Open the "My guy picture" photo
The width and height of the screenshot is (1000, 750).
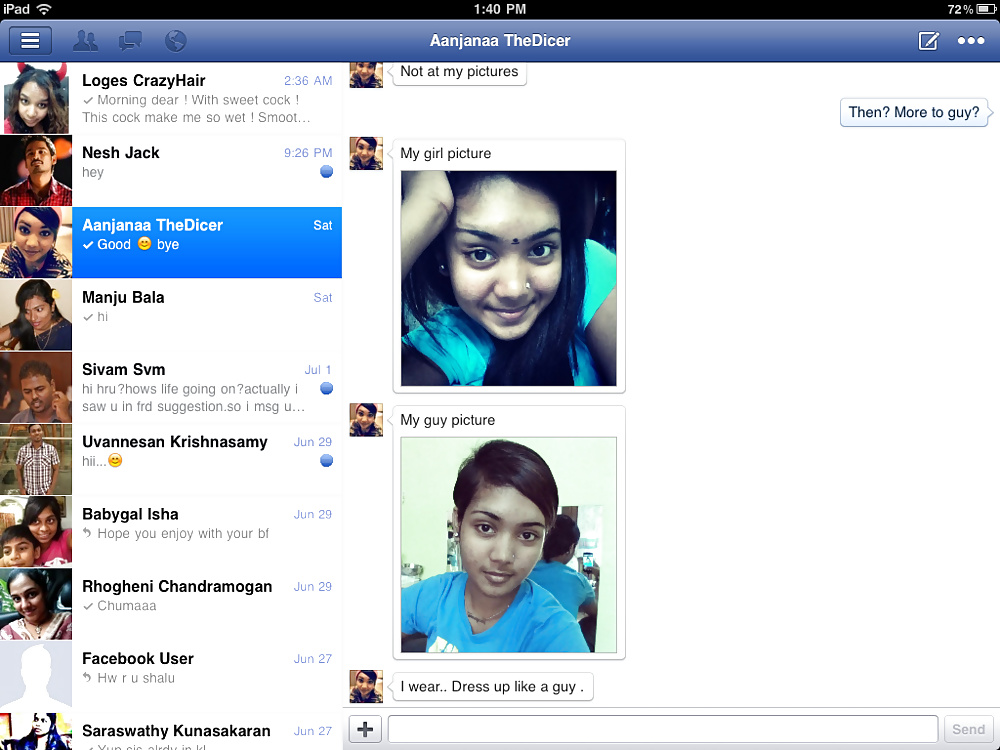(x=509, y=545)
